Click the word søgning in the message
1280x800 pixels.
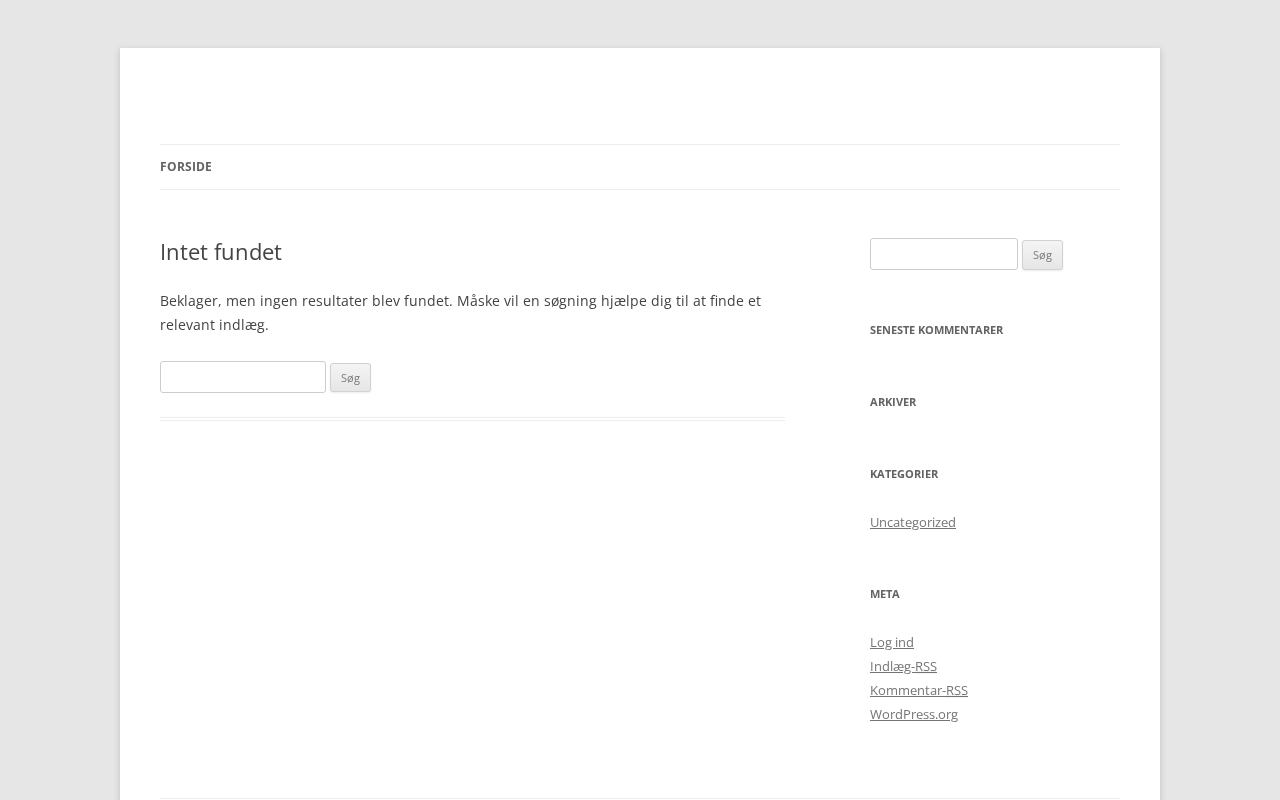tap(569, 301)
